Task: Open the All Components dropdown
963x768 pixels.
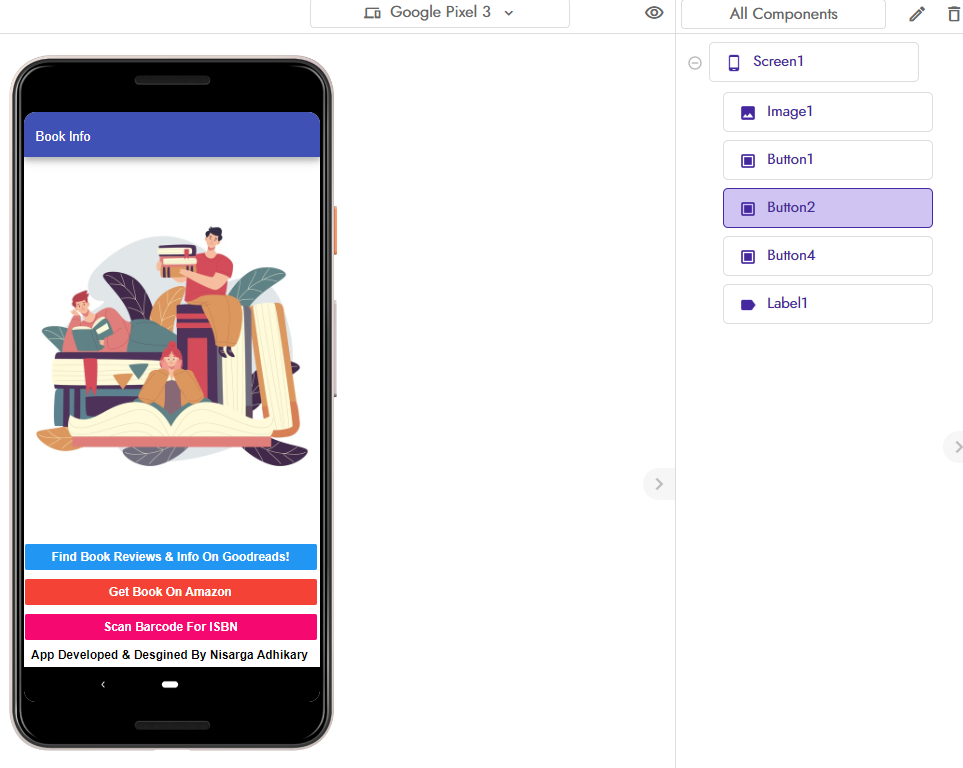Action: click(x=783, y=14)
